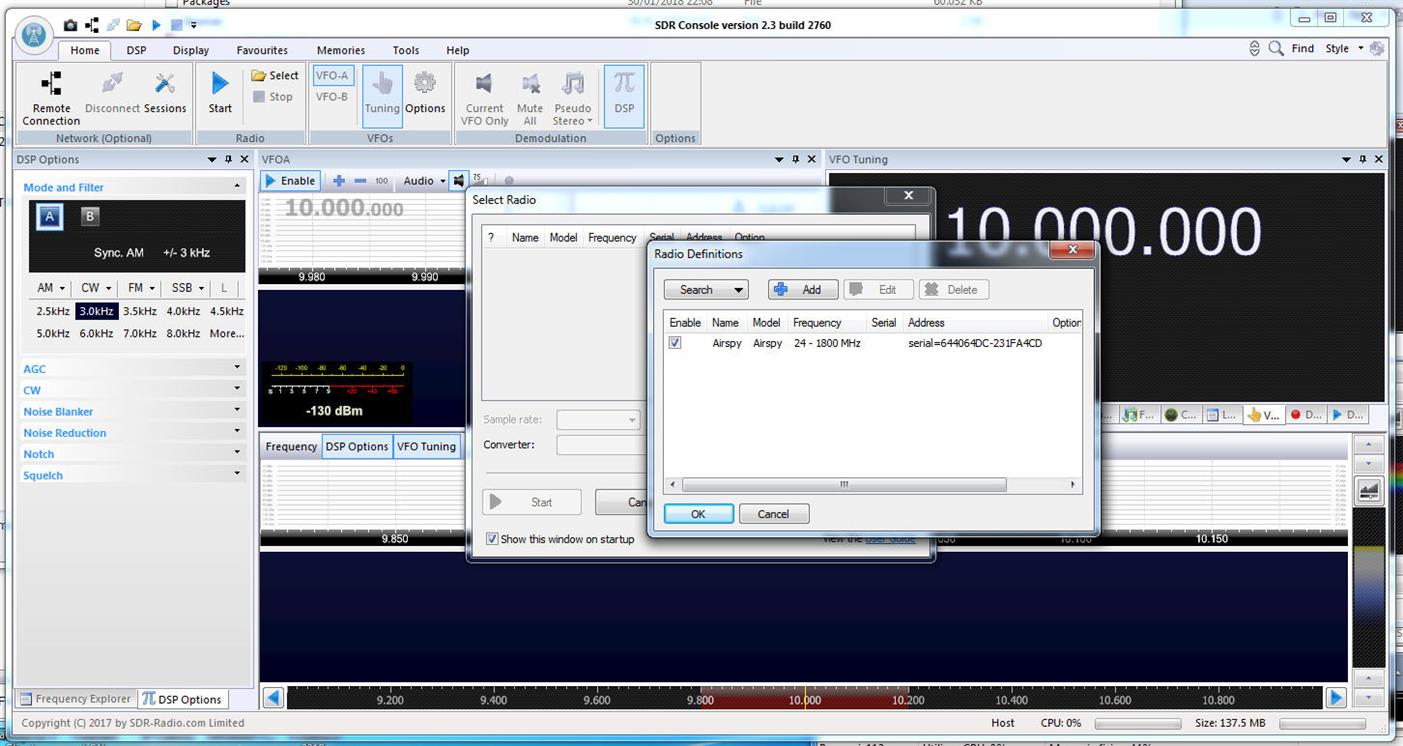The width and height of the screenshot is (1403, 746).
Task: Open the AM mode dropdown
Action: coord(51,288)
